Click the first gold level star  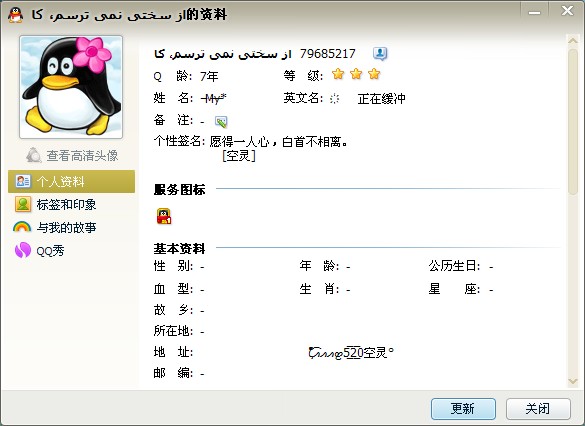338,74
